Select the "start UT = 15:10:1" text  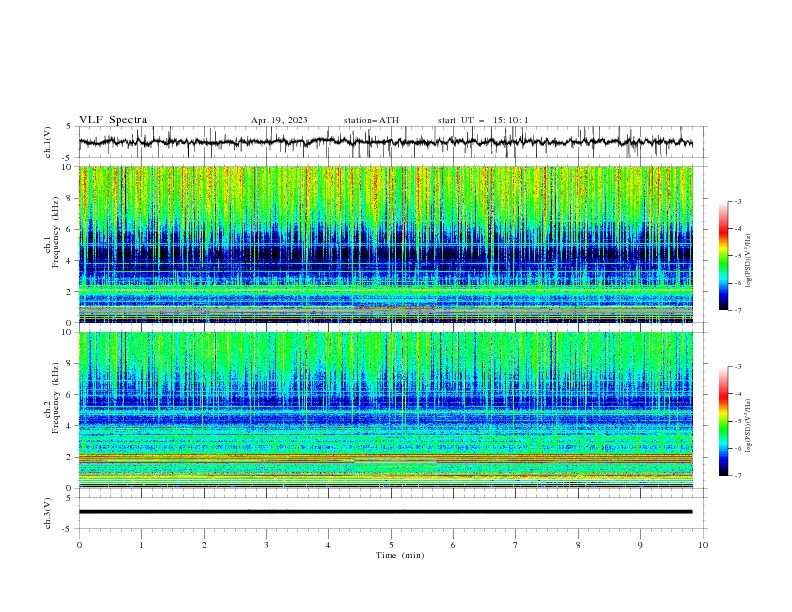click(483, 120)
